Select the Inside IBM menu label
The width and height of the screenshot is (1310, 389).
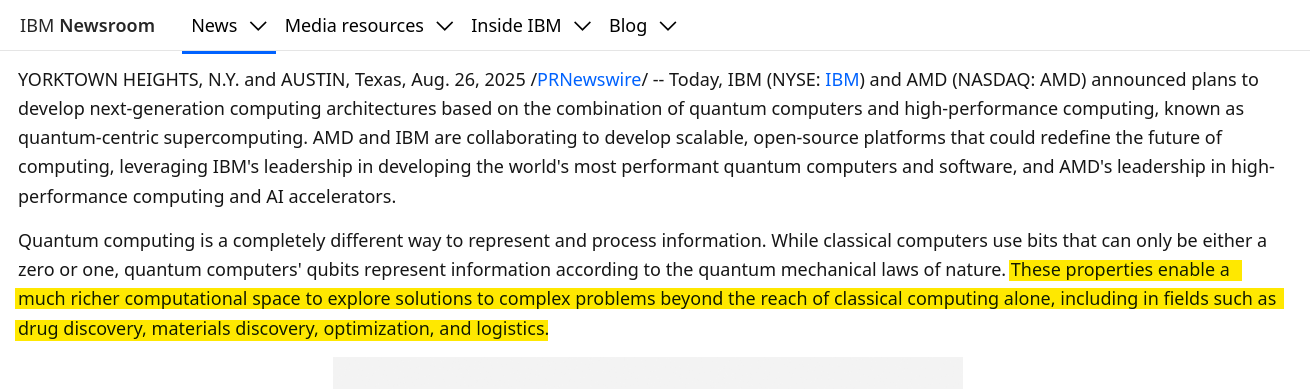[516, 26]
